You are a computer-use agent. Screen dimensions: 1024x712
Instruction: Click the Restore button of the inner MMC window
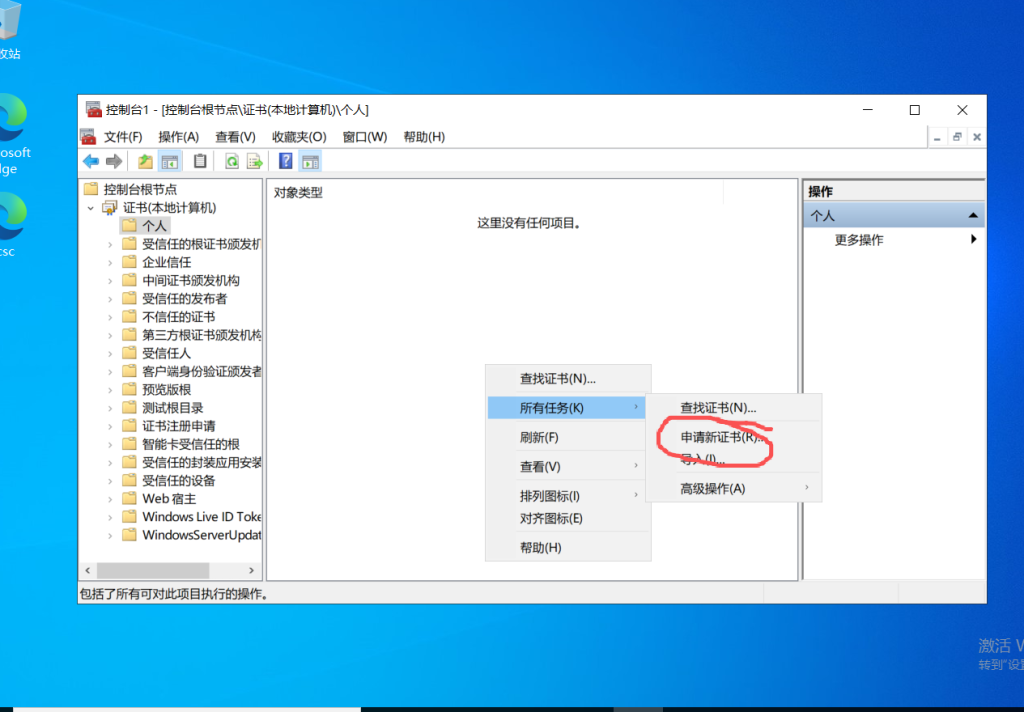point(957,137)
